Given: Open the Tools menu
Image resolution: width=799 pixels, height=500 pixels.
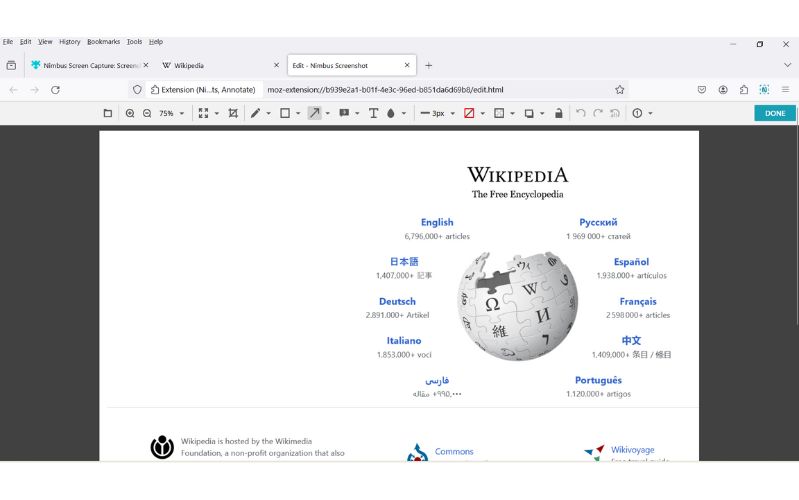Looking at the screenshot, I should point(134,42).
